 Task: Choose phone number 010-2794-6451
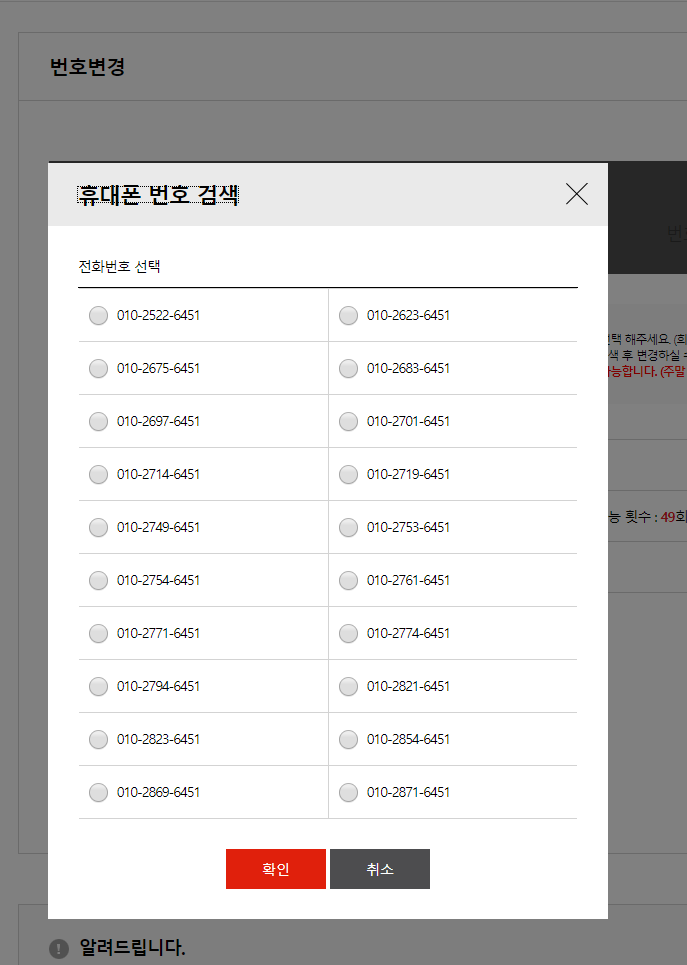(99, 687)
